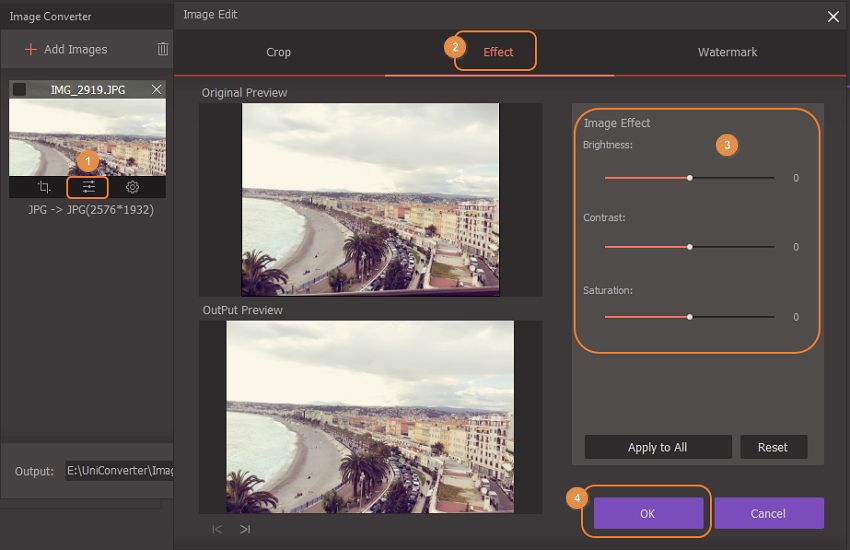Viewport: 850px width, 550px height.
Task: Click the crop icon under IMG_2919 thumbnail
Action: (x=44, y=187)
